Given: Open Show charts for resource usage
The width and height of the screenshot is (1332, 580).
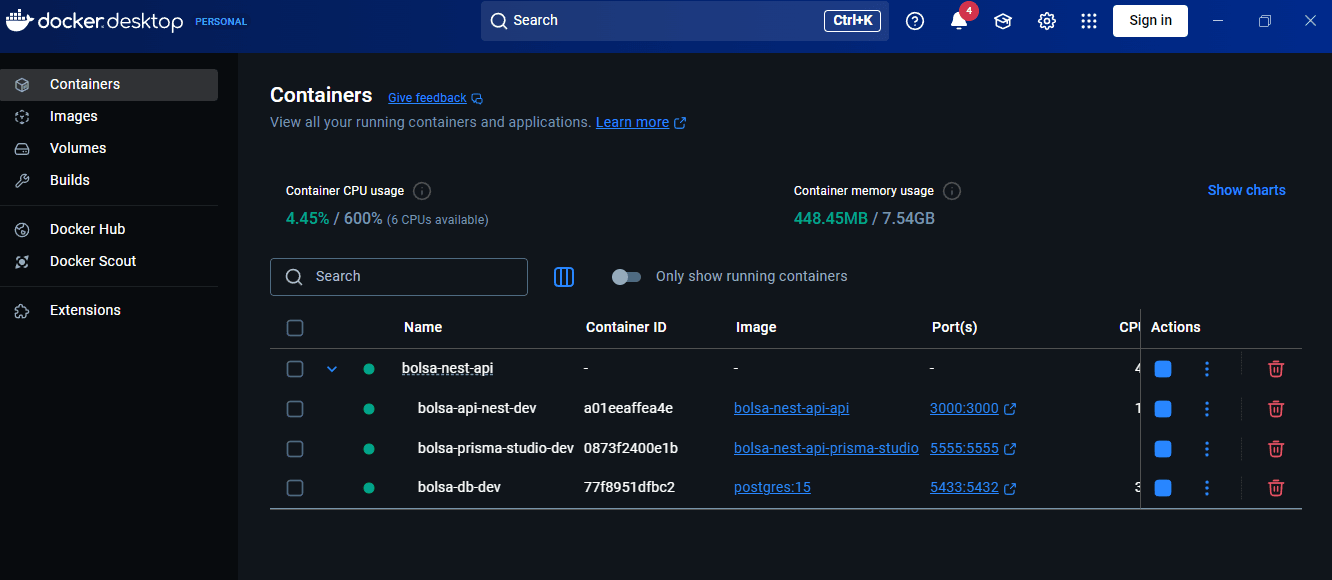Looking at the screenshot, I should 1246,190.
